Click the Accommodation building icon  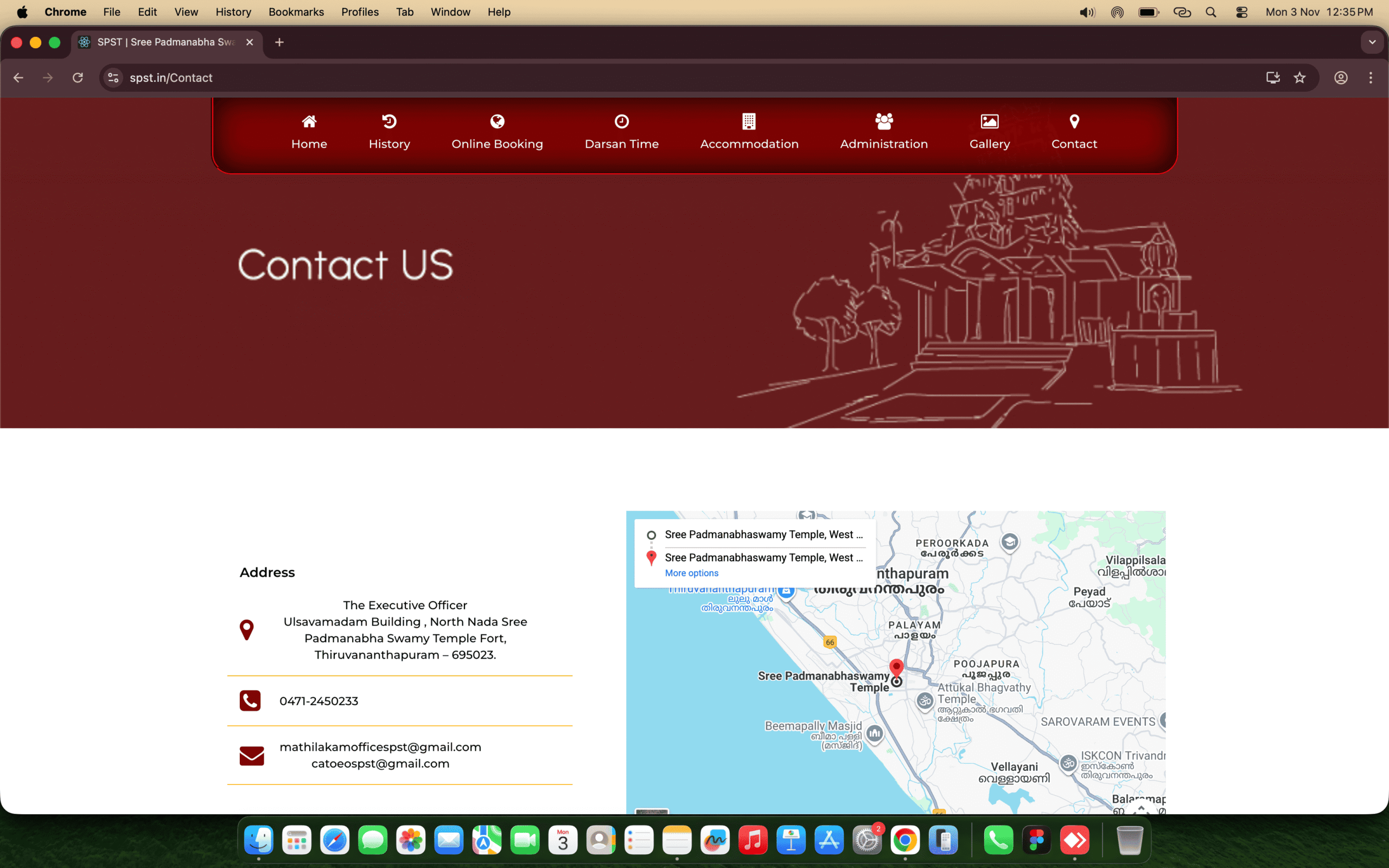[749, 121]
